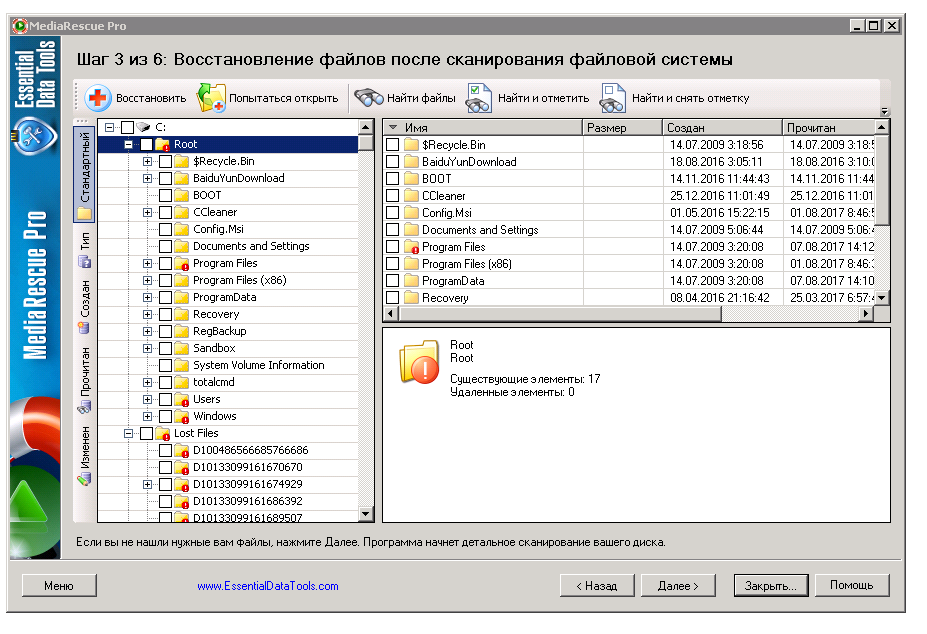Check the $Recycle.Bin checkbox in file list

click(x=393, y=145)
